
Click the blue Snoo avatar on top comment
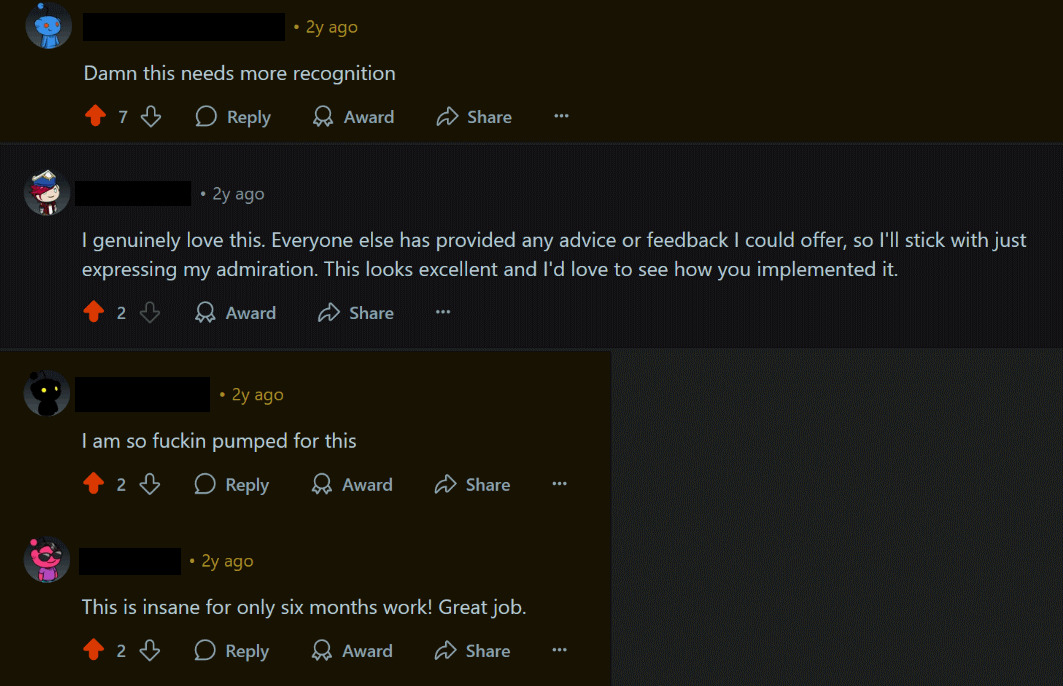47,26
